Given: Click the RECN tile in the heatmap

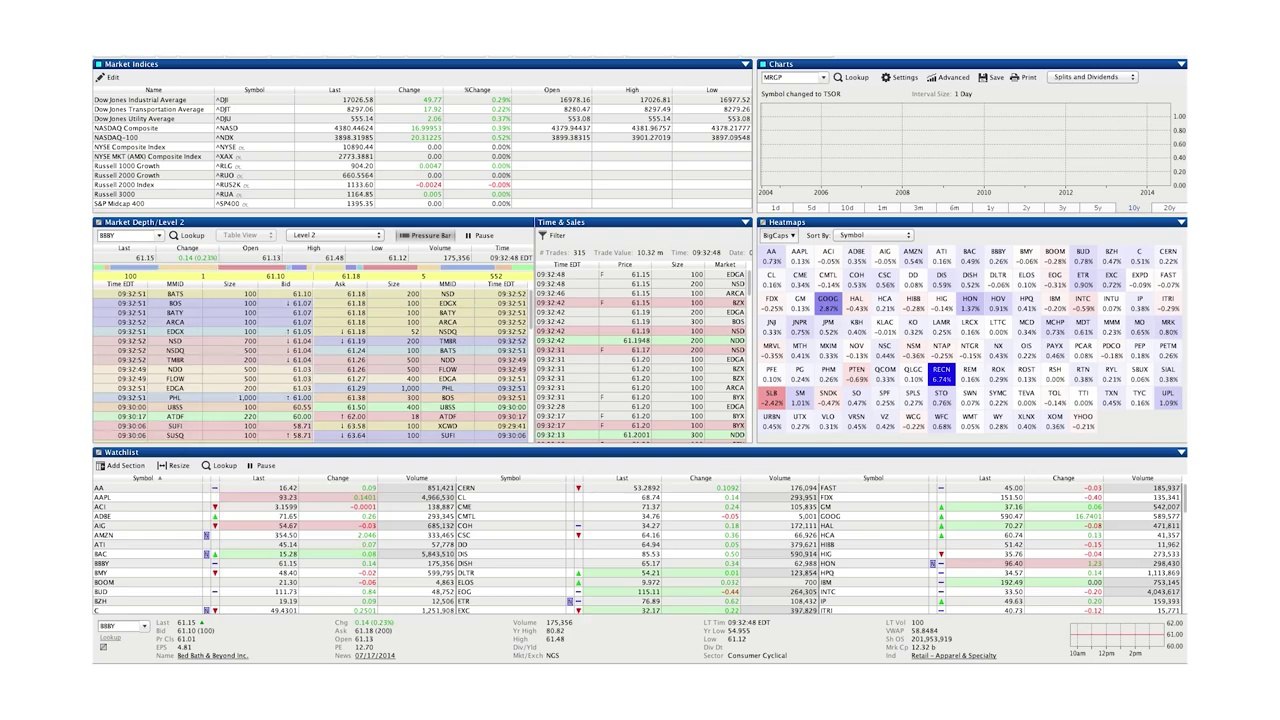Looking at the screenshot, I should 941,374.
